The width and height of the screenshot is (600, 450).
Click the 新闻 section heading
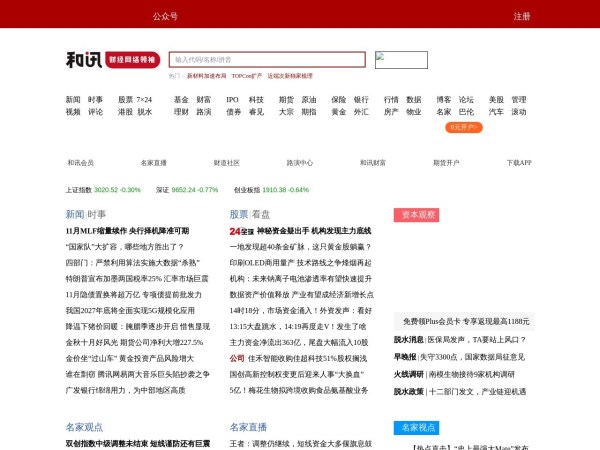click(75, 214)
